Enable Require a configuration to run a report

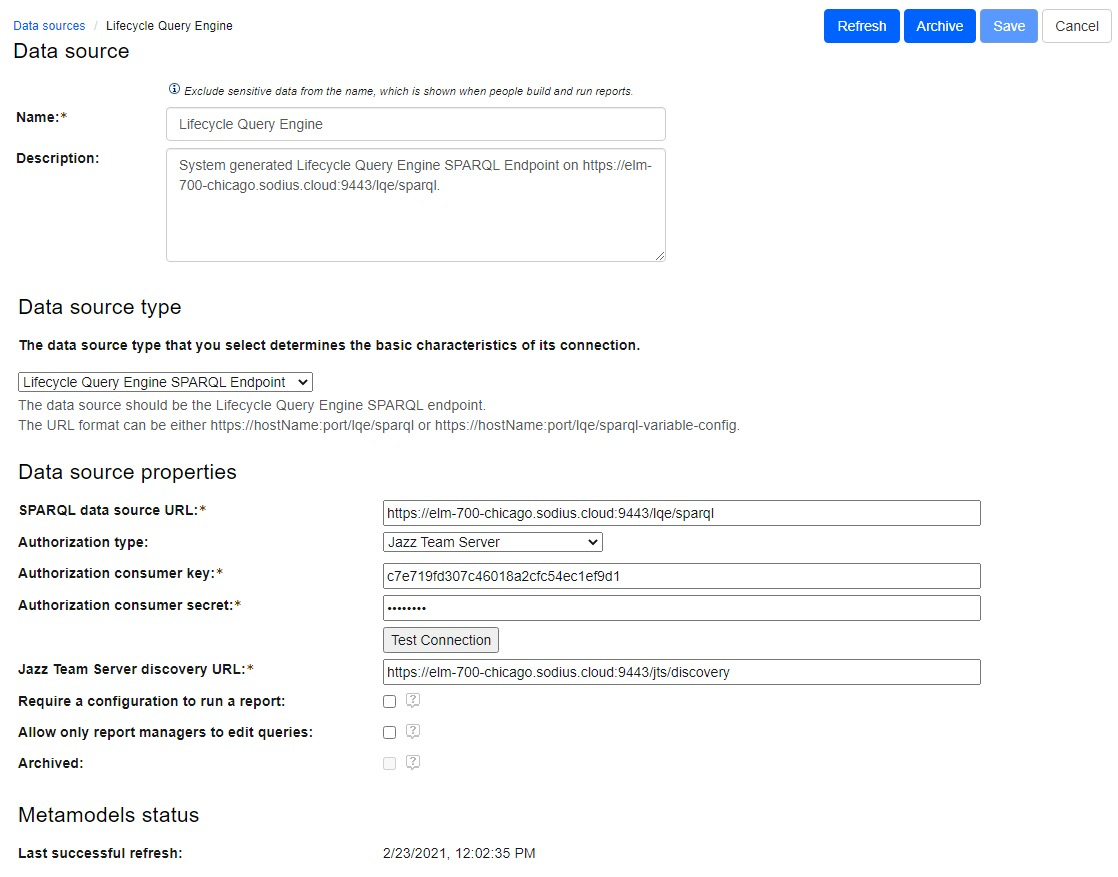pyautogui.click(x=390, y=702)
